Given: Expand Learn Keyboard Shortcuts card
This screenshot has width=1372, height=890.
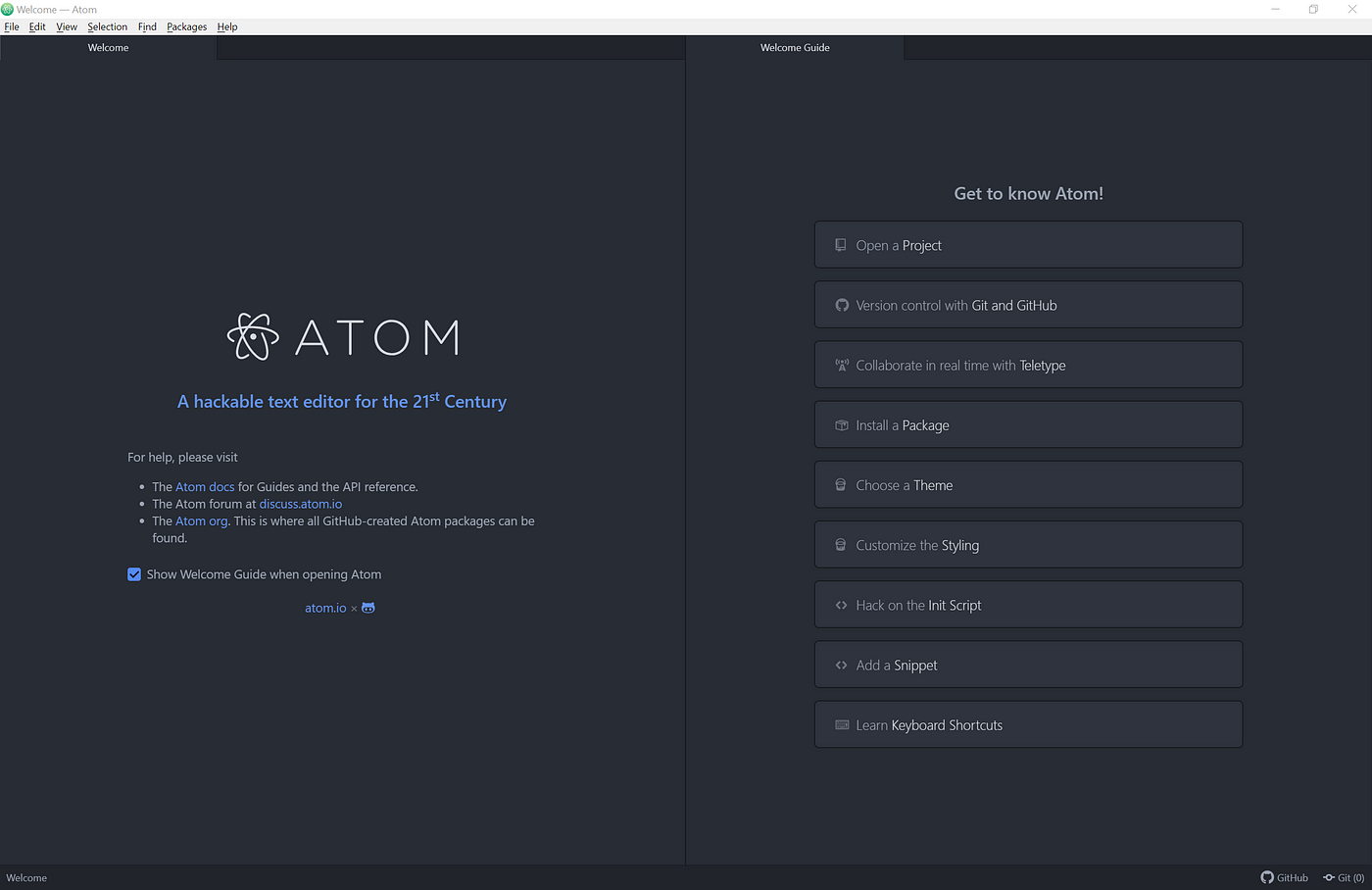Looking at the screenshot, I should point(1028,724).
